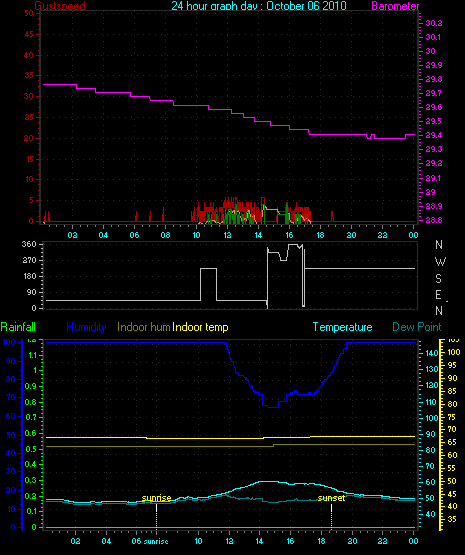Screen dimensions: 465x555
Task: Click the Indoor hum legend label
Action: click(x=144, y=327)
